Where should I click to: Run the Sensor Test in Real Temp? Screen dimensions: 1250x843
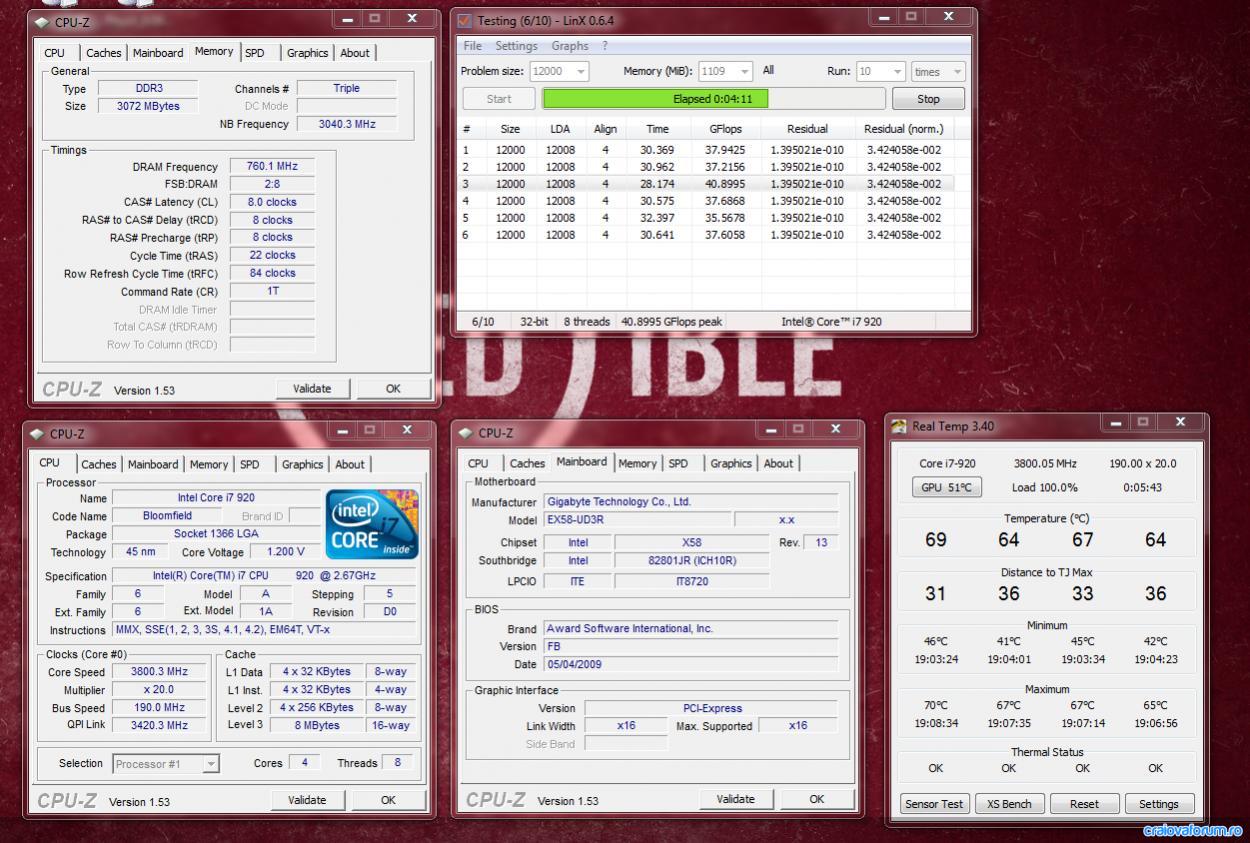coord(934,804)
